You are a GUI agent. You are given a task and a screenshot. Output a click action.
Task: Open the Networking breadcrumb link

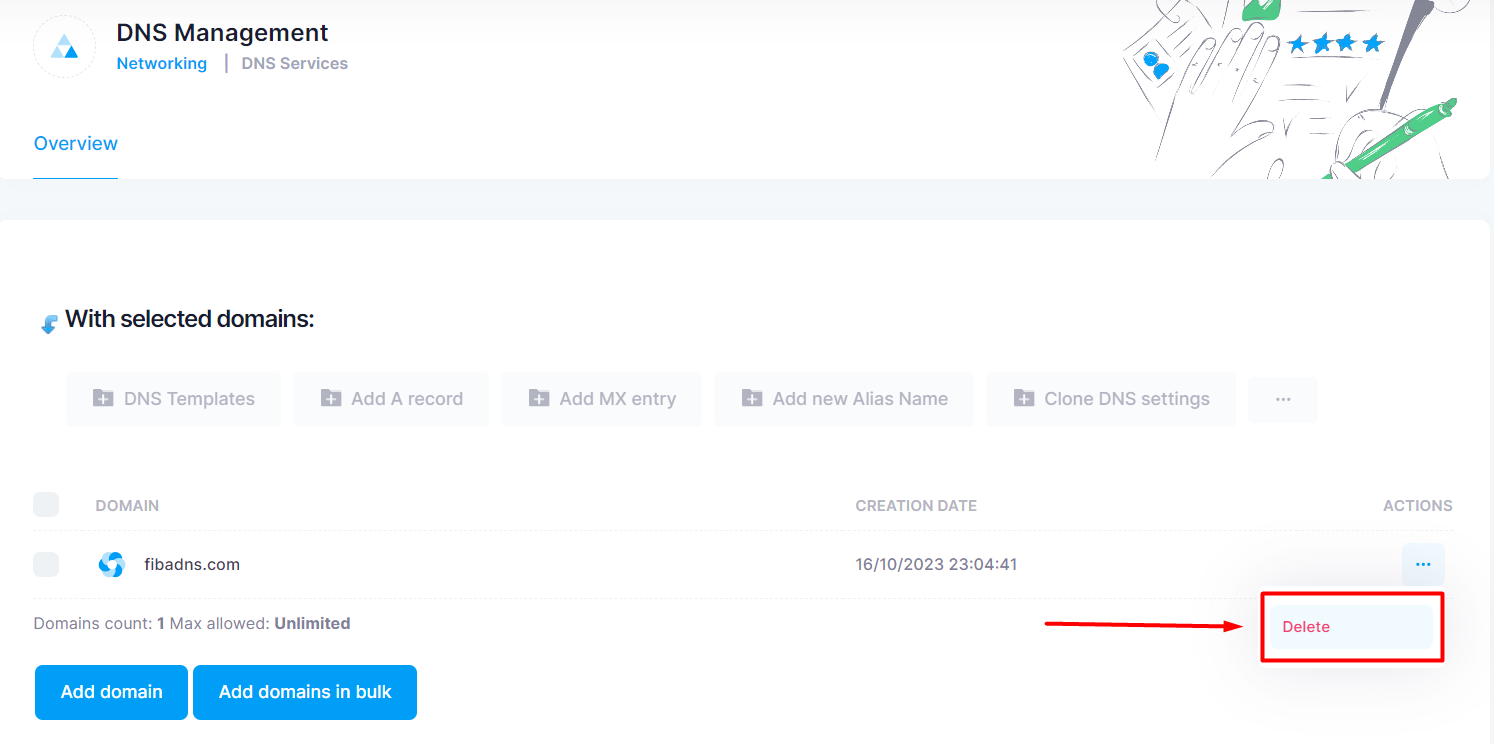coord(162,64)
